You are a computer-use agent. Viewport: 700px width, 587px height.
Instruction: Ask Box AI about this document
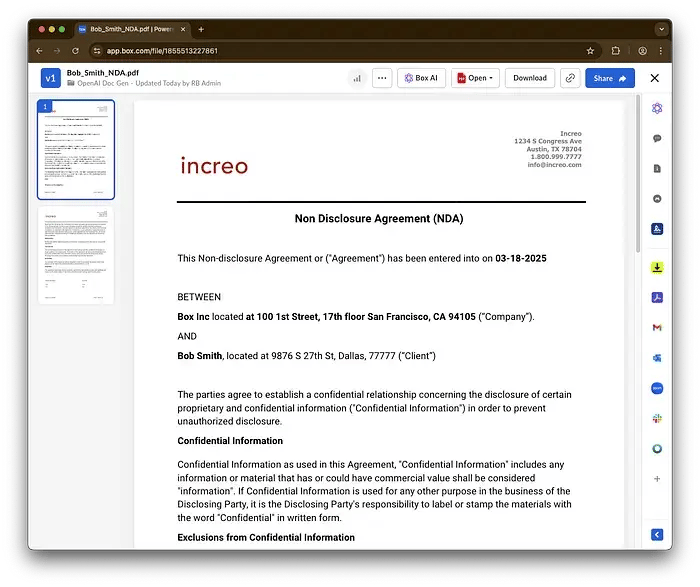[421, 78]
